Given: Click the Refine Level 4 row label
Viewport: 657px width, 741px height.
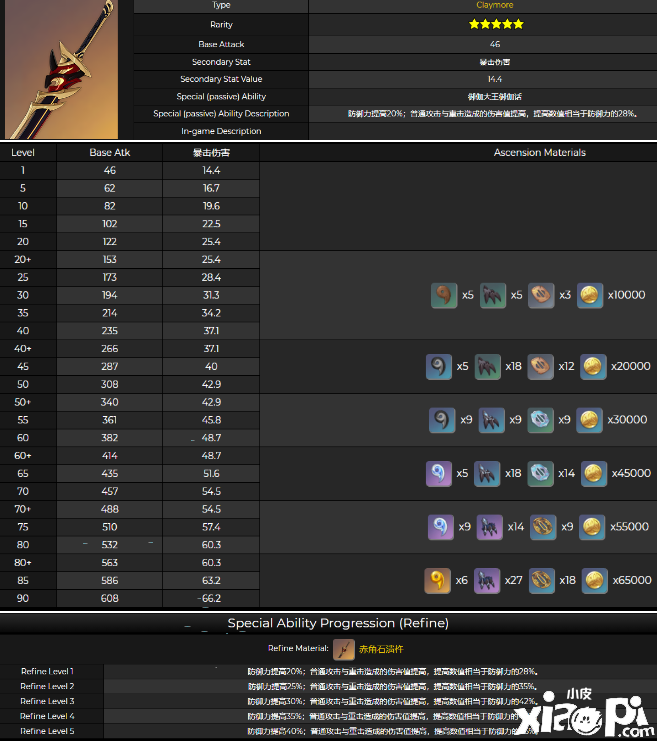Looking at the screenshot, I should pyautogui.click(x=47, y=716).
